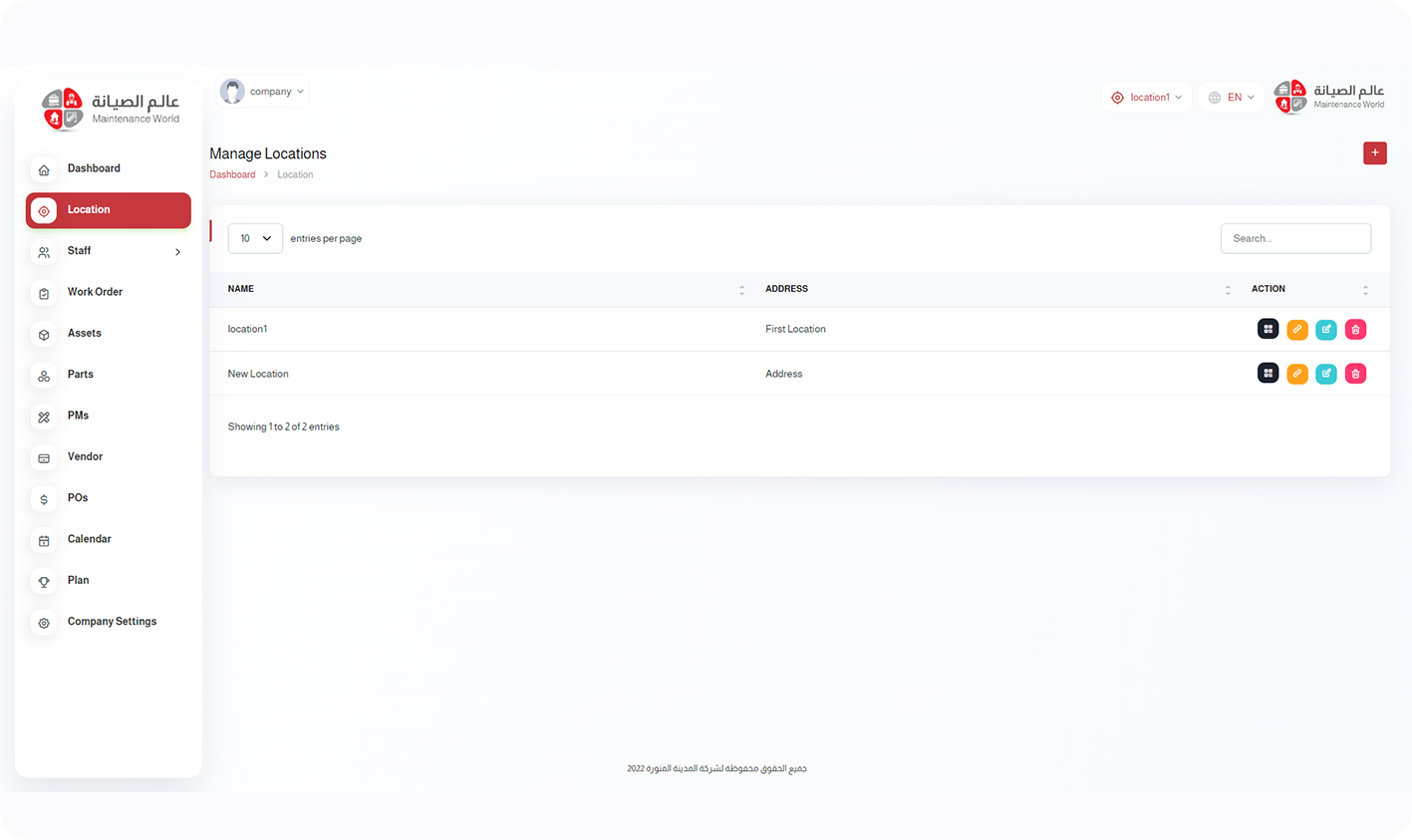The image size is (1412, 840).
Task: Open the Assets menu item
Action: coord(85,334)
